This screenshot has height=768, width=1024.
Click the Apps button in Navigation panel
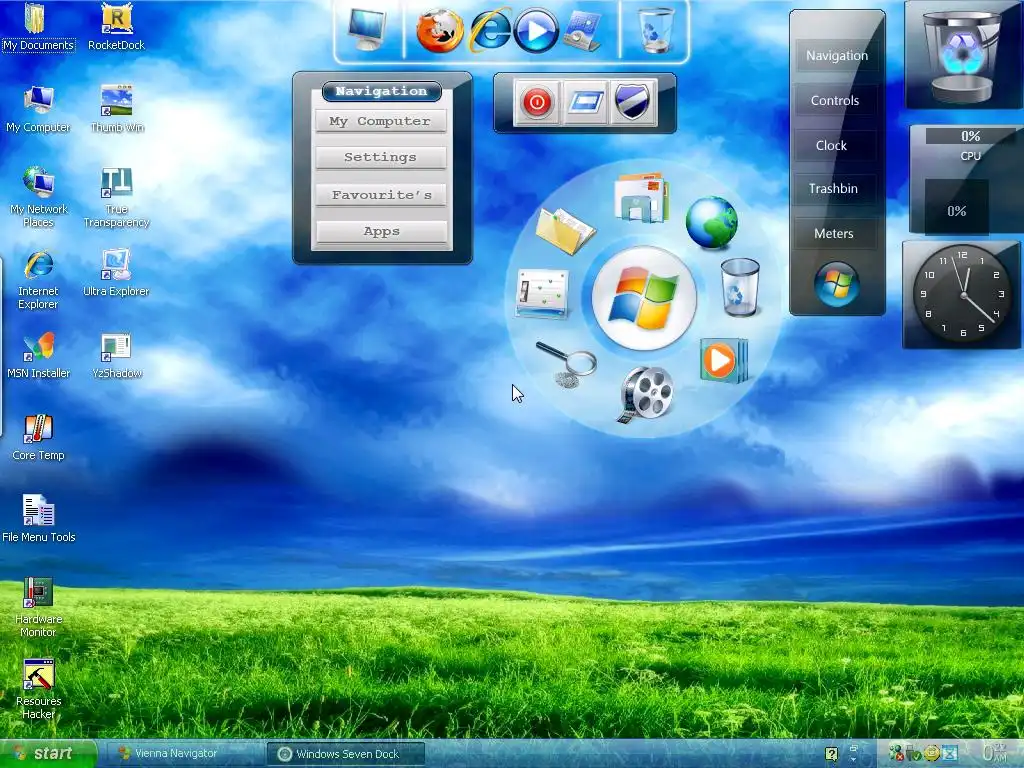coord(381,231)
